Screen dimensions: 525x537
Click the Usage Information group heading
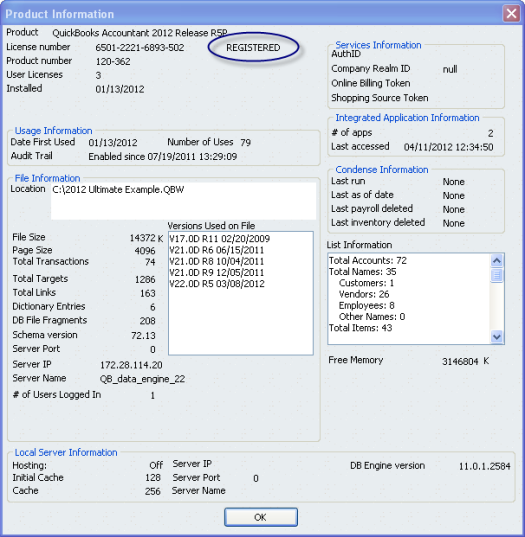click(x=53, y=130)
